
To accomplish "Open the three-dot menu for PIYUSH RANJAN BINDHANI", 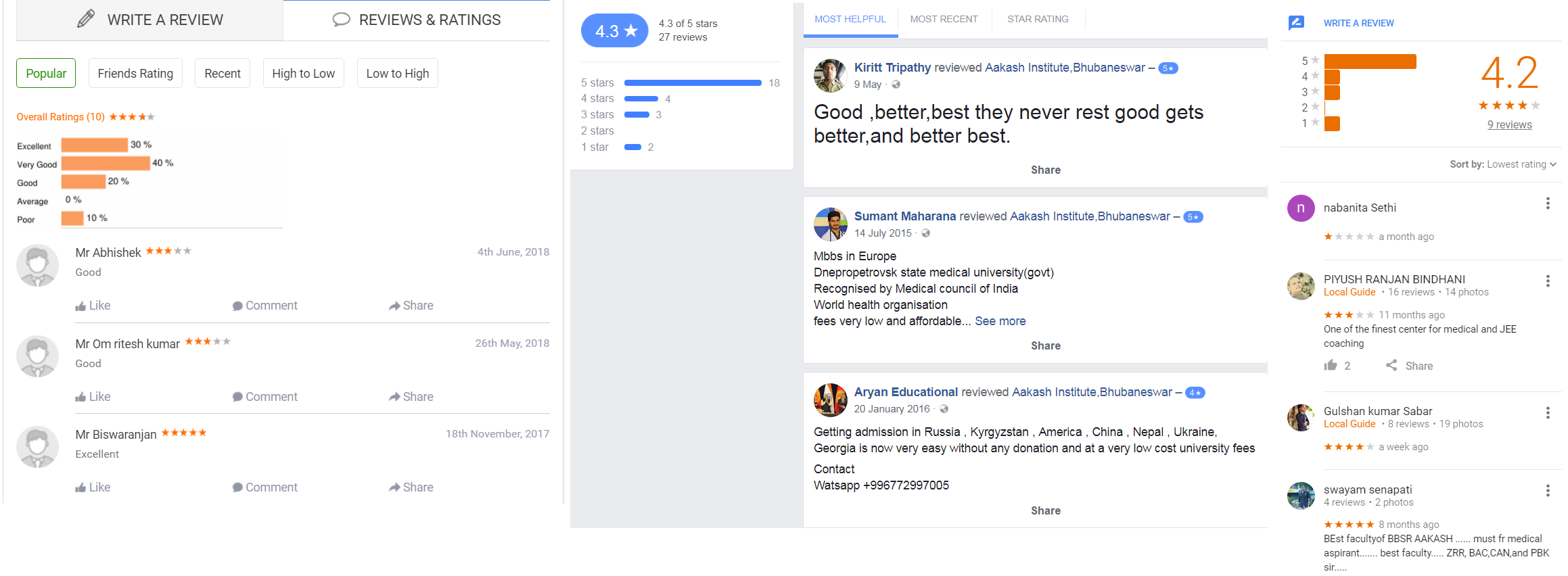I will pos(1548,281).
